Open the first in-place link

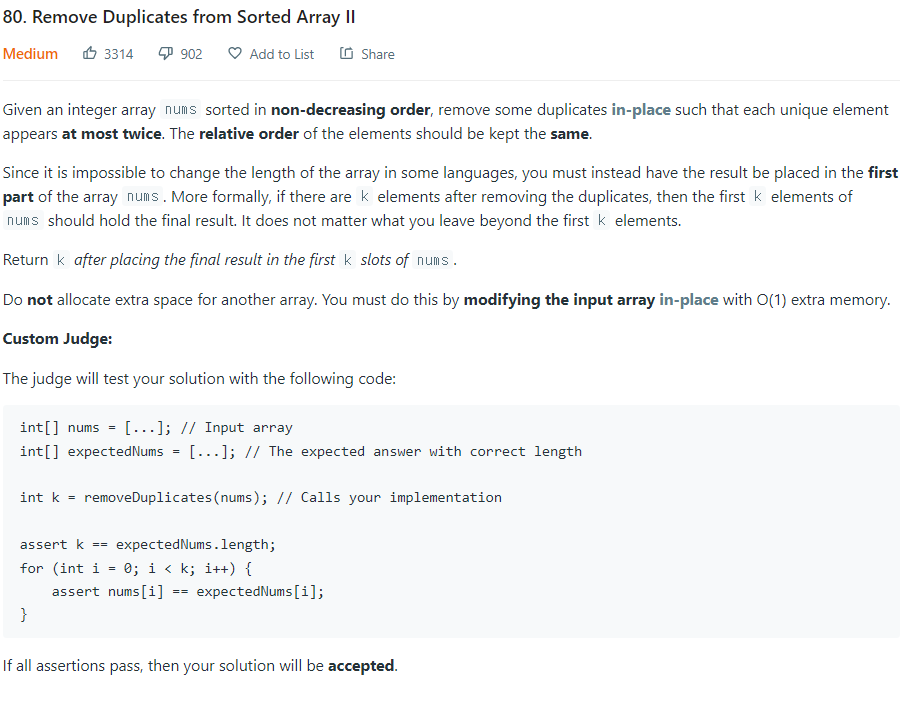pyautogui.click(x=641, y=110)
